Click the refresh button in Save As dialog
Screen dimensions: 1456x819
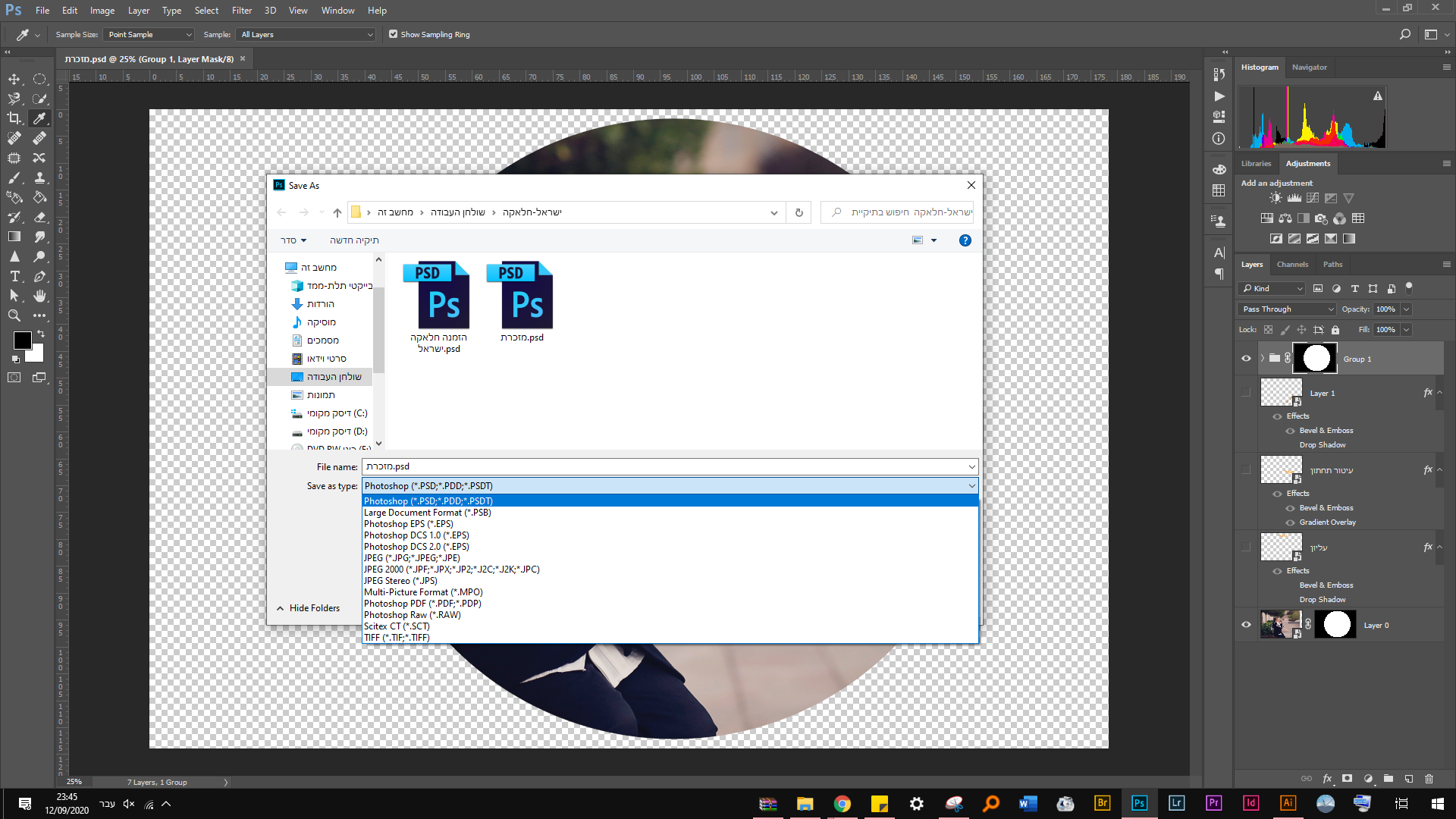pyautogui.click(x=799, y=212)
